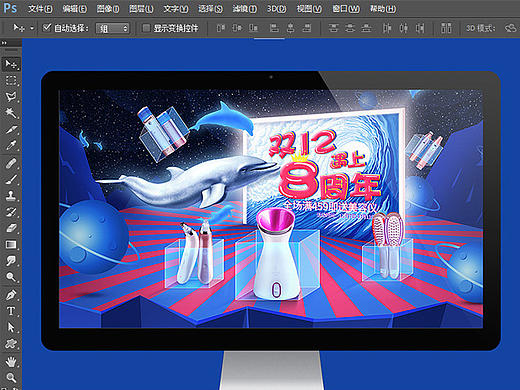The width and height of the screenshot is (520, 390).
Task: Enable the 显示变换控件 checkbox
Action: point(146,28)
